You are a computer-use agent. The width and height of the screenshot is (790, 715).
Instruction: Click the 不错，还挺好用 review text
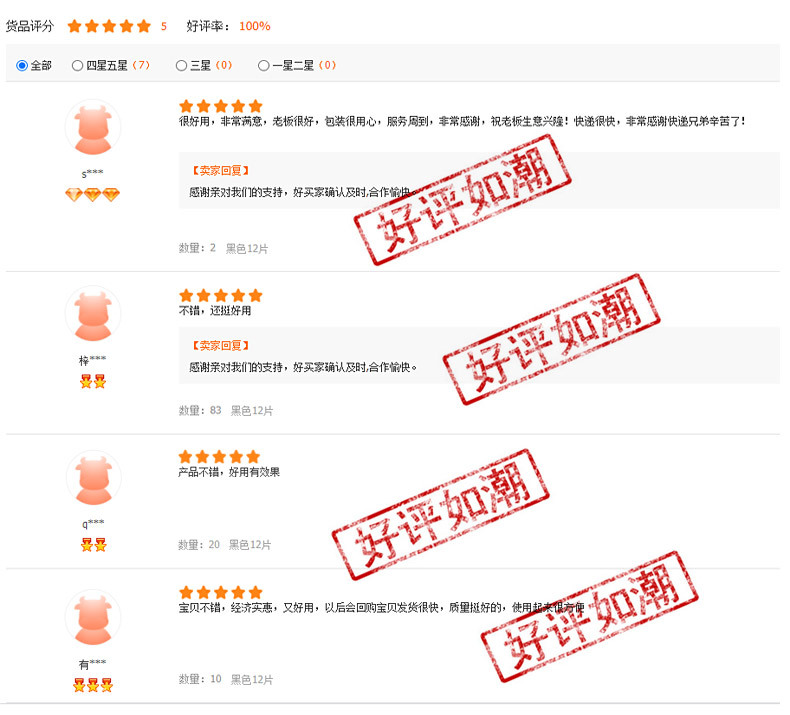click(x=215, y=311)
